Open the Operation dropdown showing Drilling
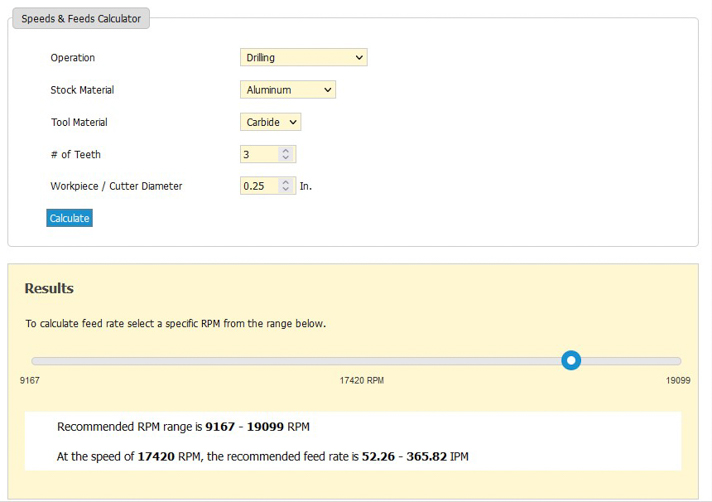This screenshot has width=712, height=502. pyautogui.click(x=303, y=58)
